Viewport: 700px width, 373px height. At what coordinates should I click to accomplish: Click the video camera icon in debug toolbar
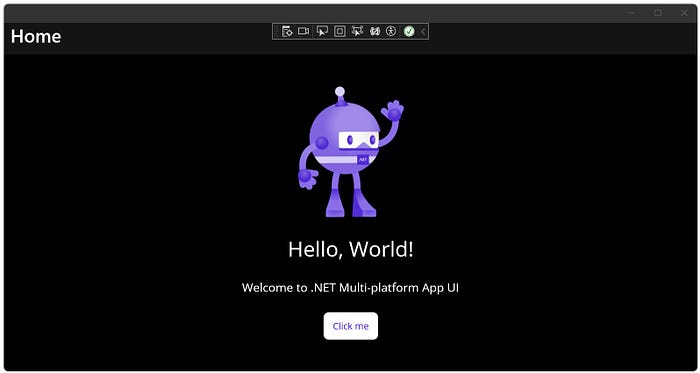[304, 31]
